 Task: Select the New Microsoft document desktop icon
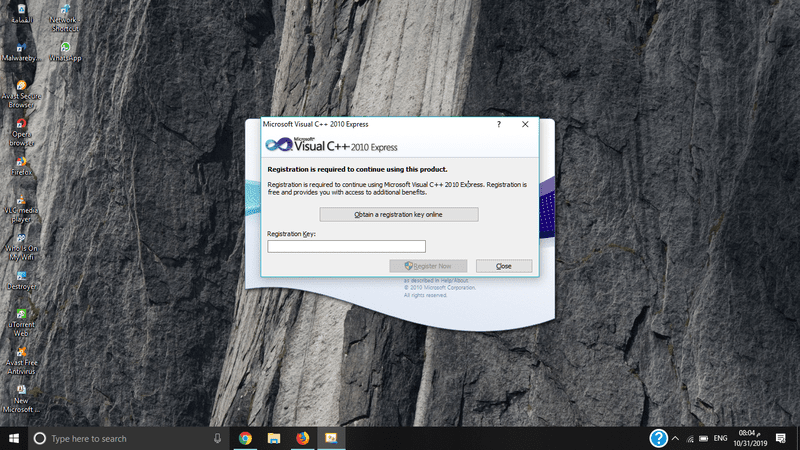point(21,399)
